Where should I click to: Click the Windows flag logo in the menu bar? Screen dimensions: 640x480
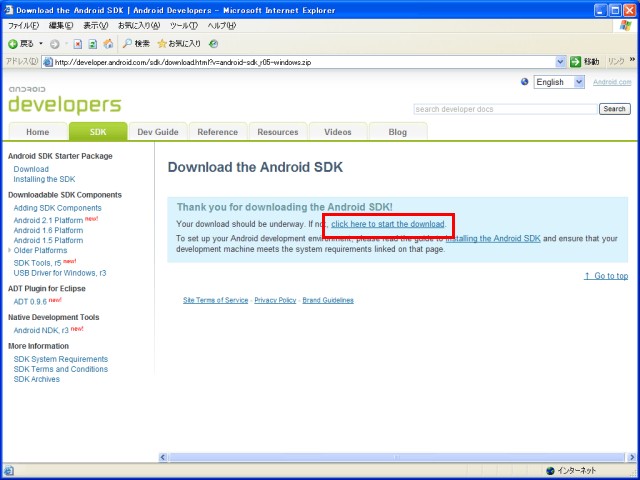(x=625, y=26)
